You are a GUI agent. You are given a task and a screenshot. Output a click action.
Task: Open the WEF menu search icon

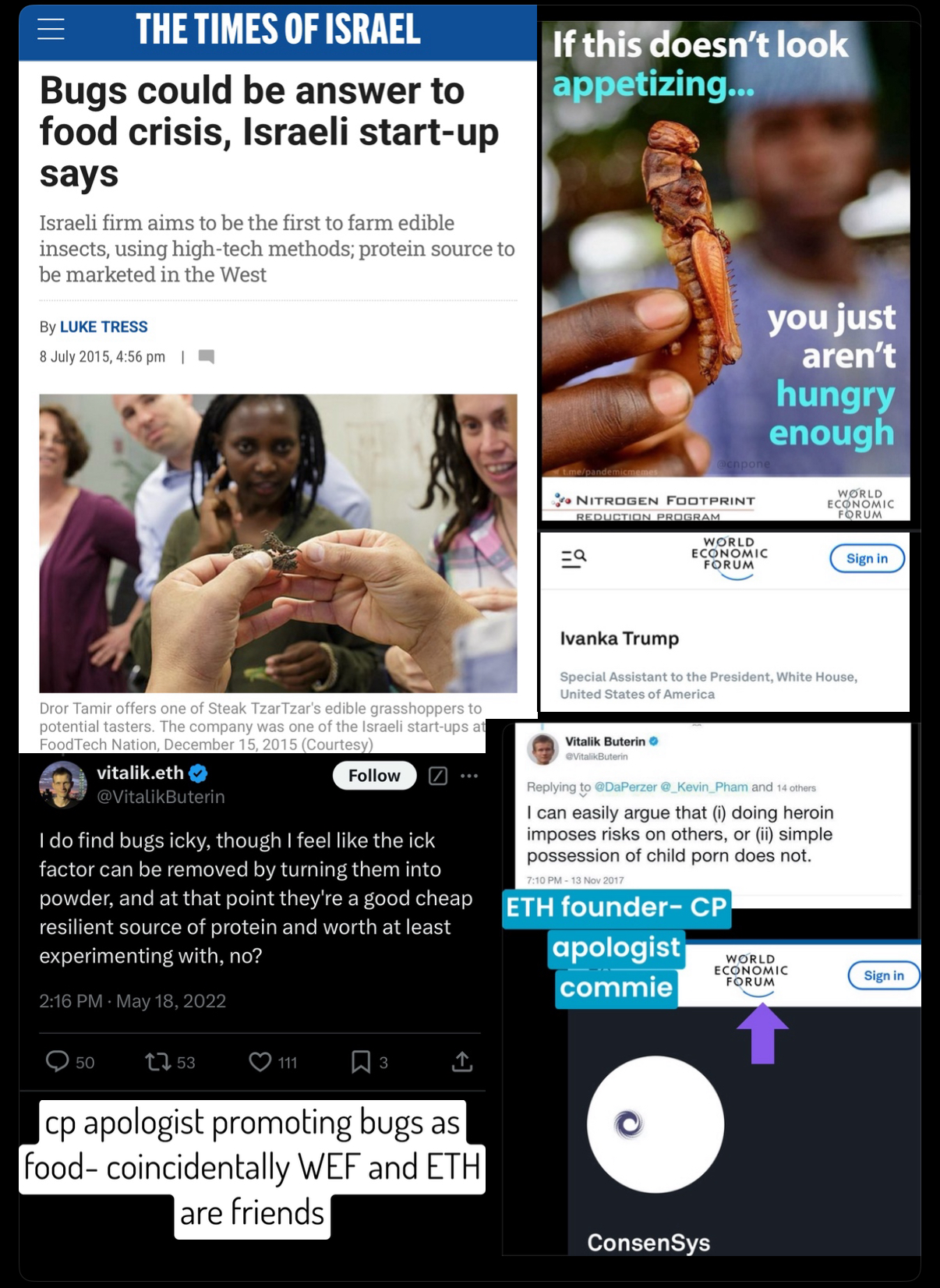pyautogui.click(x=574, y=558)
